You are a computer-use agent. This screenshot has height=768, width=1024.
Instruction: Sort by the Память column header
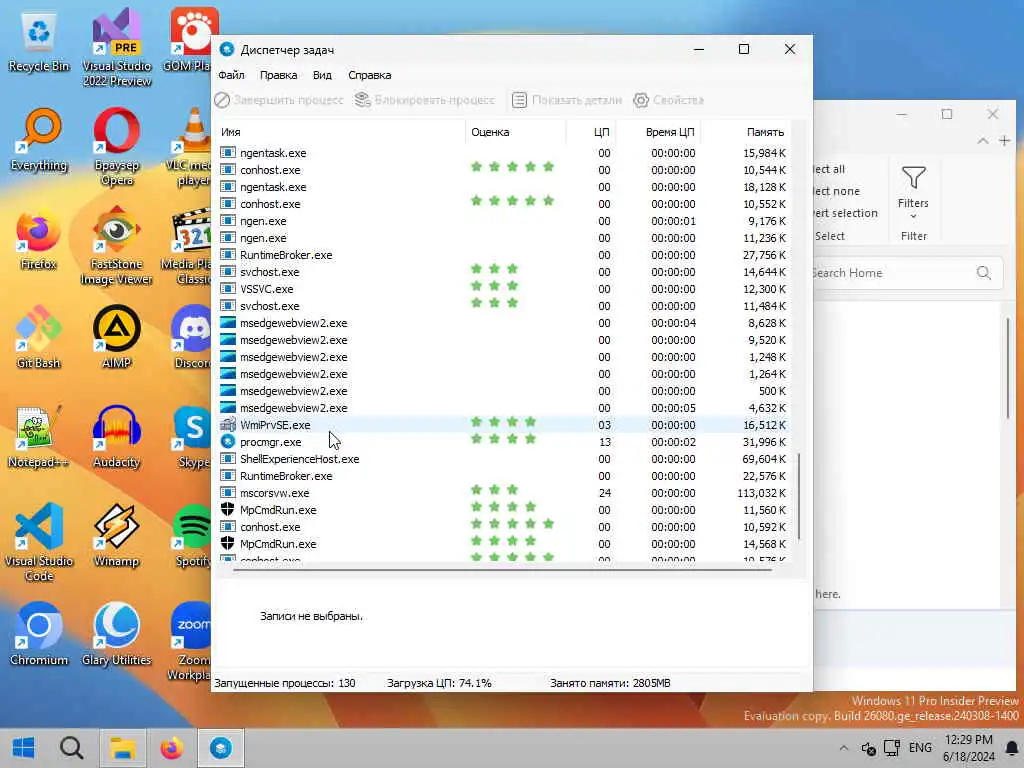click(745, 132)
